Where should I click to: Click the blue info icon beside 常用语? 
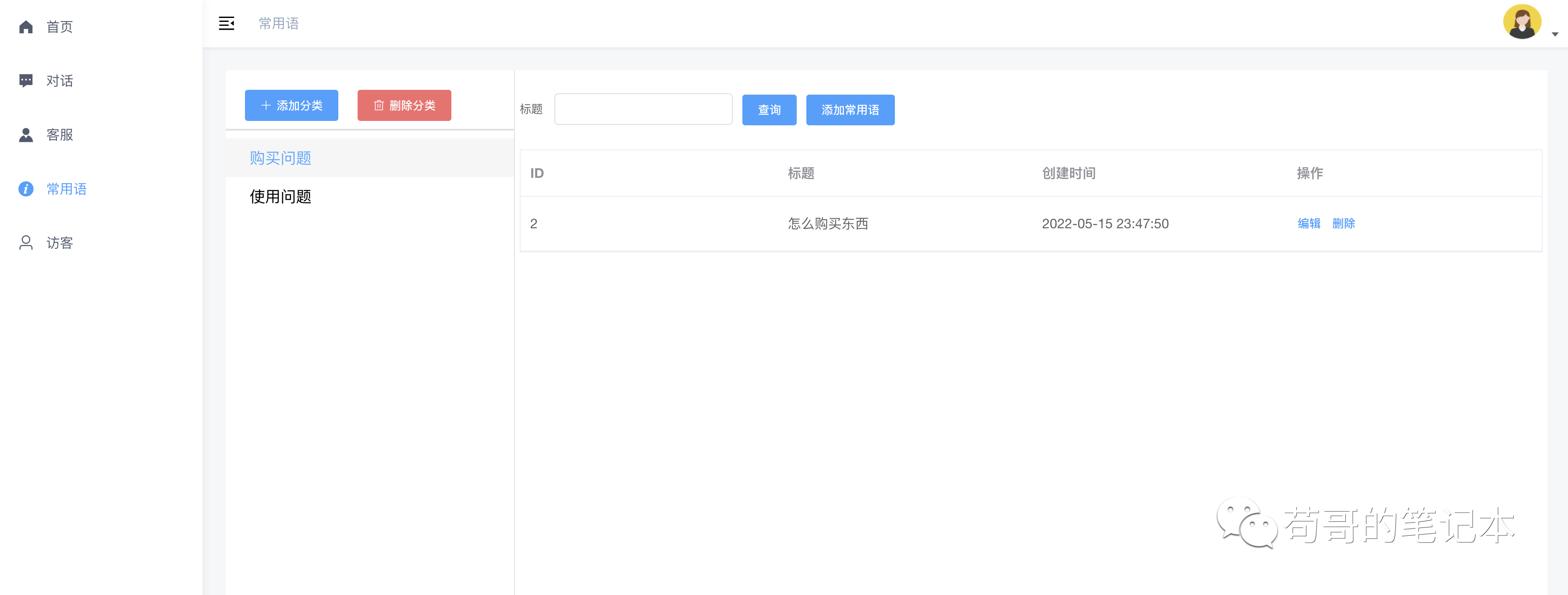tap(25, 188)
